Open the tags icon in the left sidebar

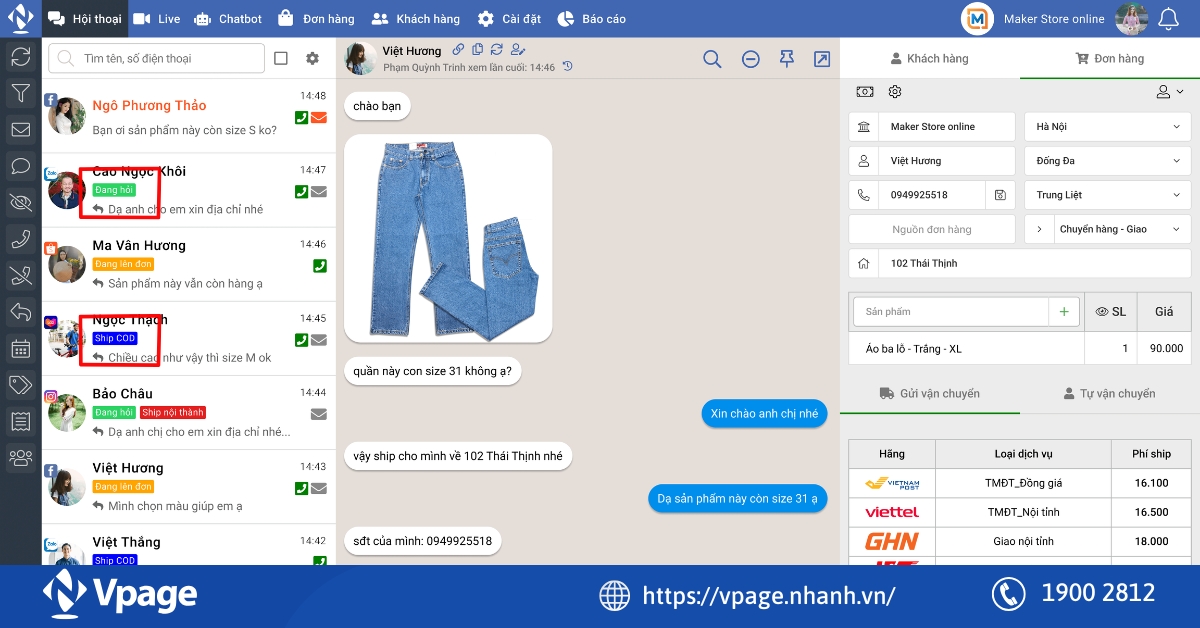point(20,384)
